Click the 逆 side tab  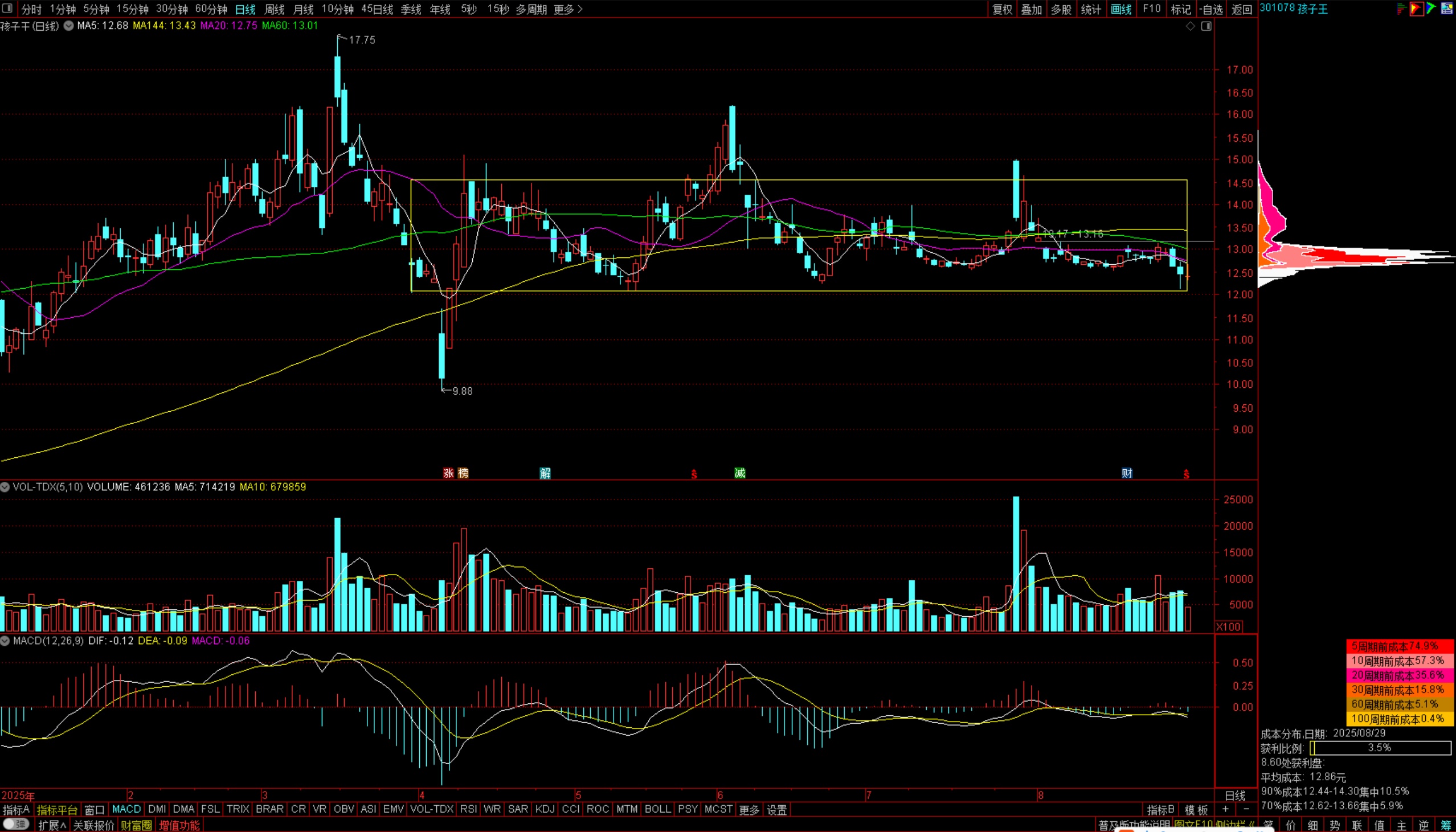(1424, 826)
